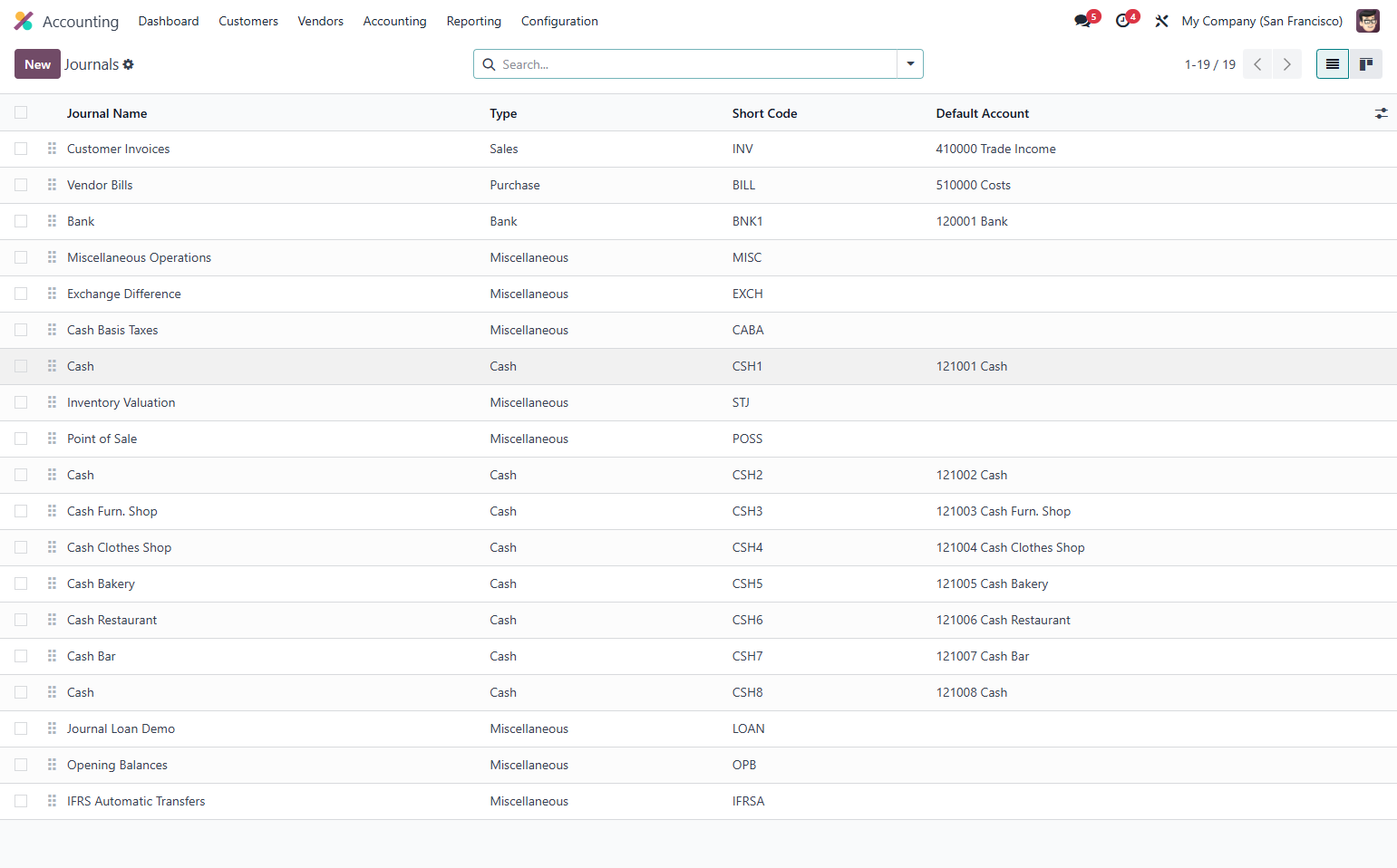Open the Cash Restaurant journal row
Viewport: 1397px width, 868px height.
click(698, 620)
